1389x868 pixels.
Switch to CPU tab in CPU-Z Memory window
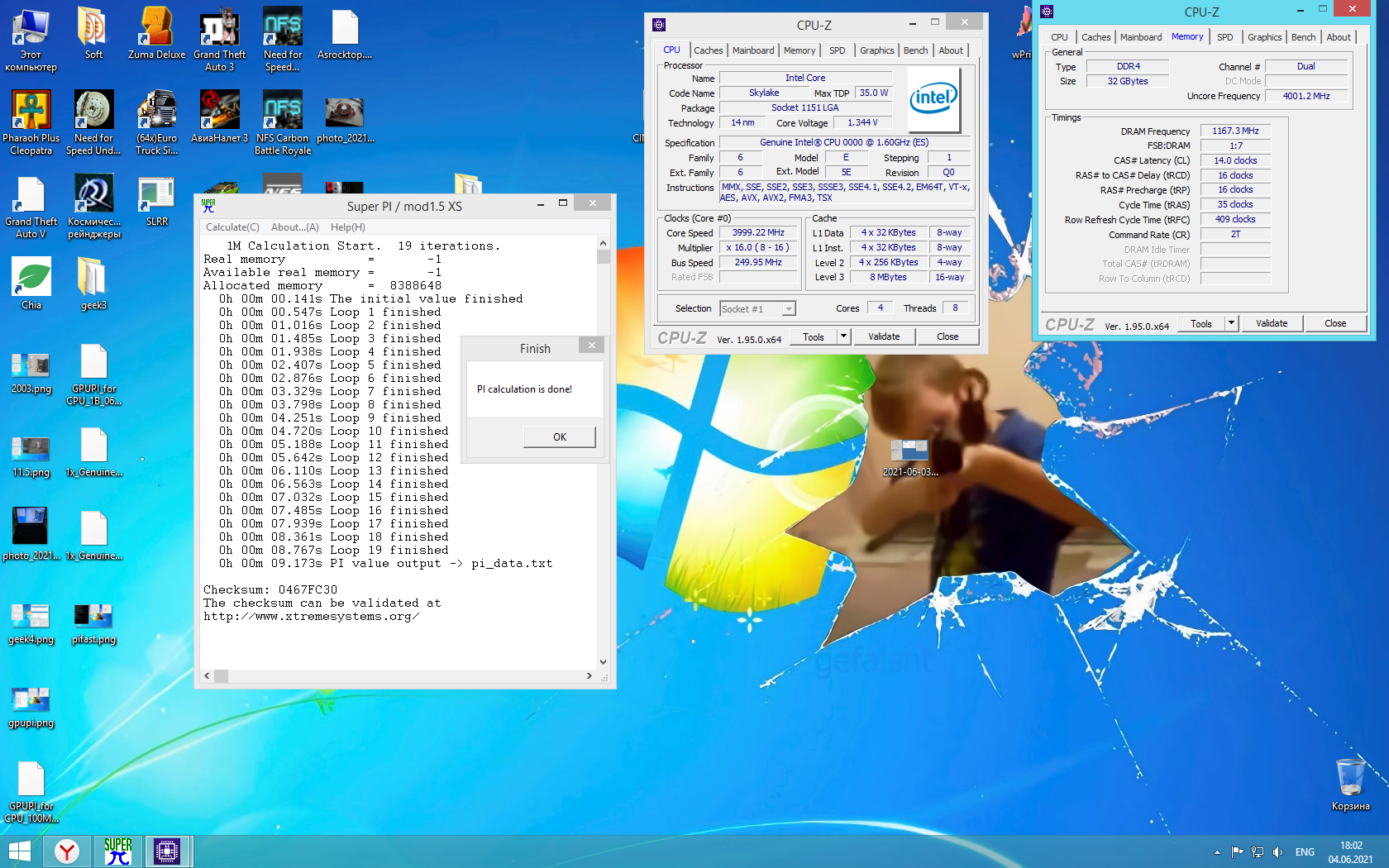(x=1059, y=37)
